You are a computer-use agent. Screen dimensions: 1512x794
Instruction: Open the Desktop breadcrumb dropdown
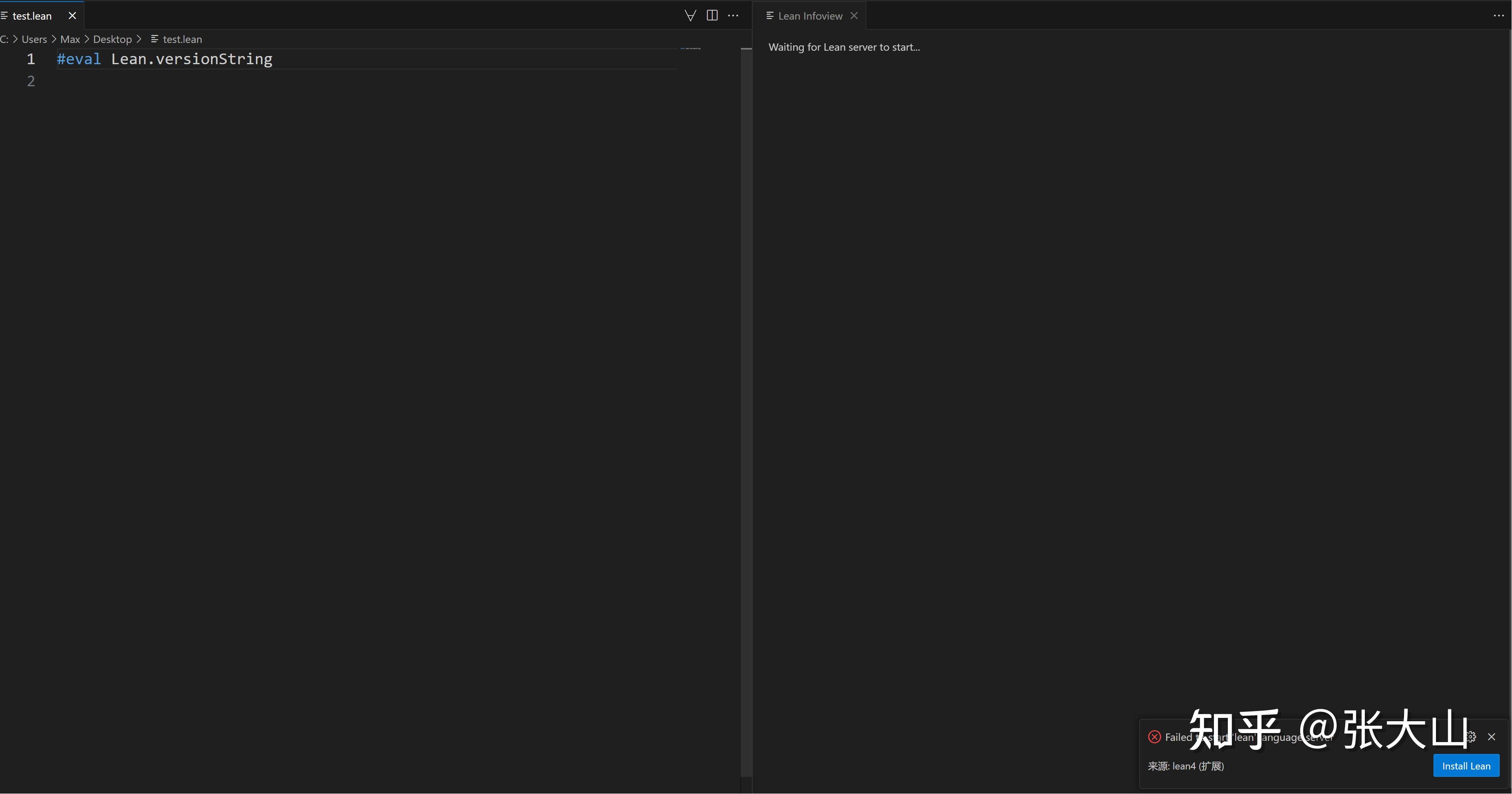[113, 39]
